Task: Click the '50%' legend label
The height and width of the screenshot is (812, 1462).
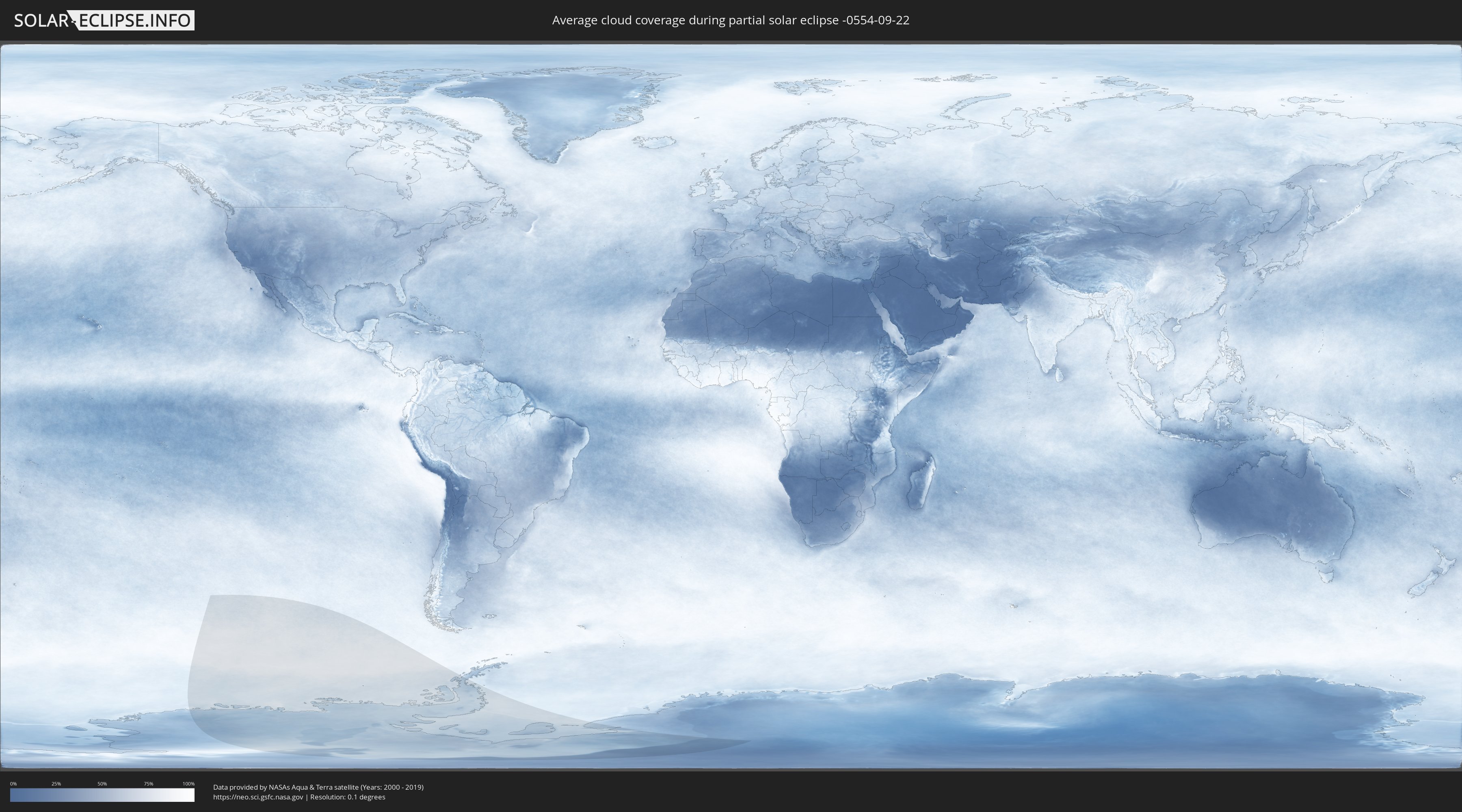Action: pyautogui.click(x=102, y=784)
